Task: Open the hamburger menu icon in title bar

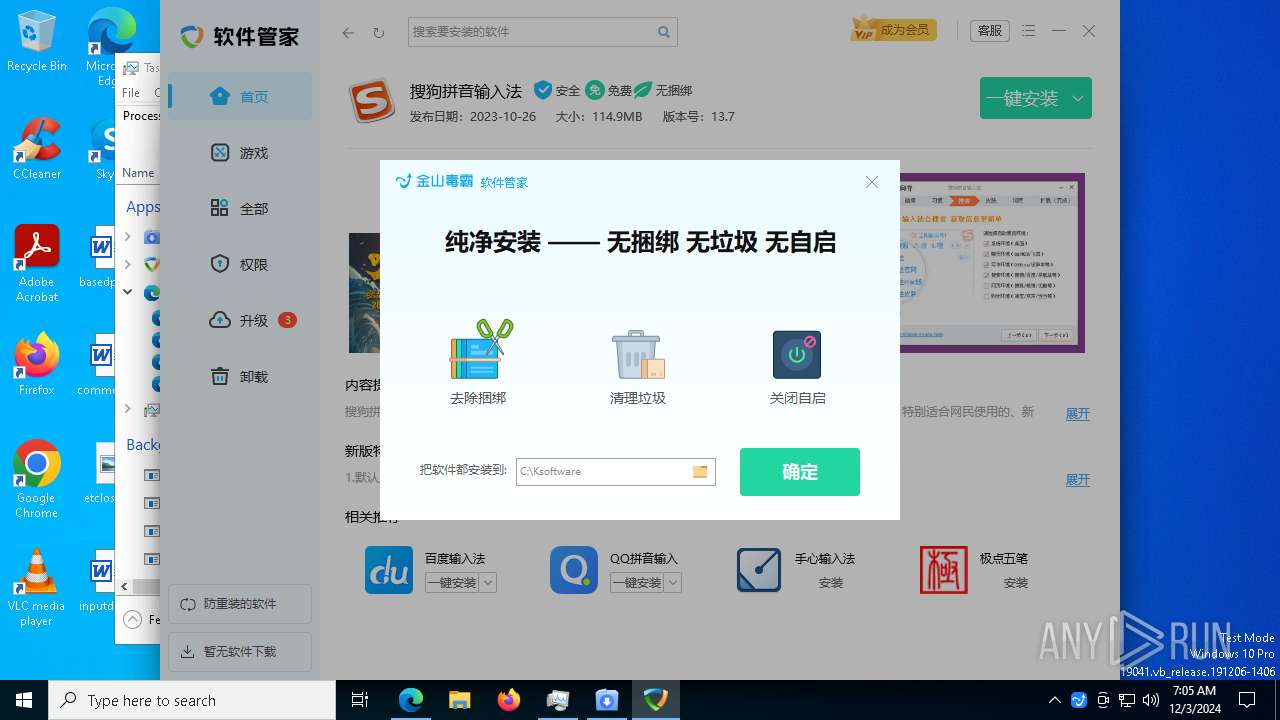Action: coord(1030,31)
